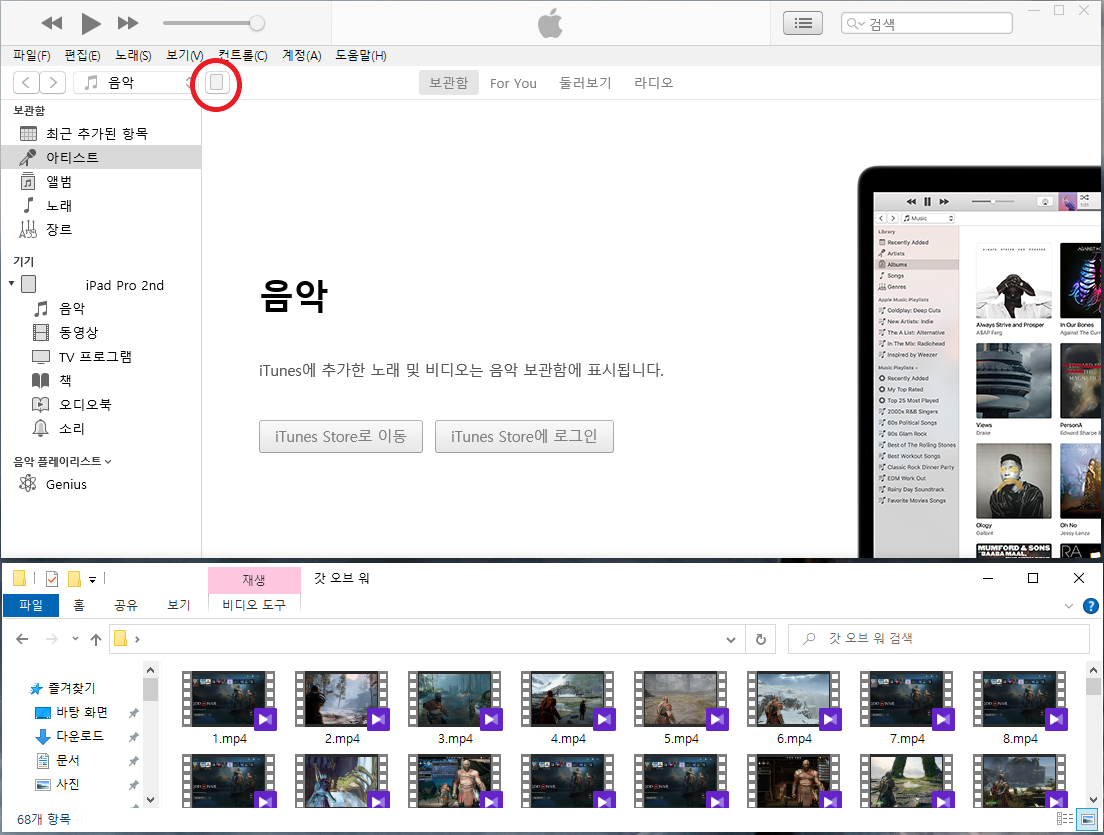
Task: Open the 음악 media type dropdown
Action: pos(134,82)
